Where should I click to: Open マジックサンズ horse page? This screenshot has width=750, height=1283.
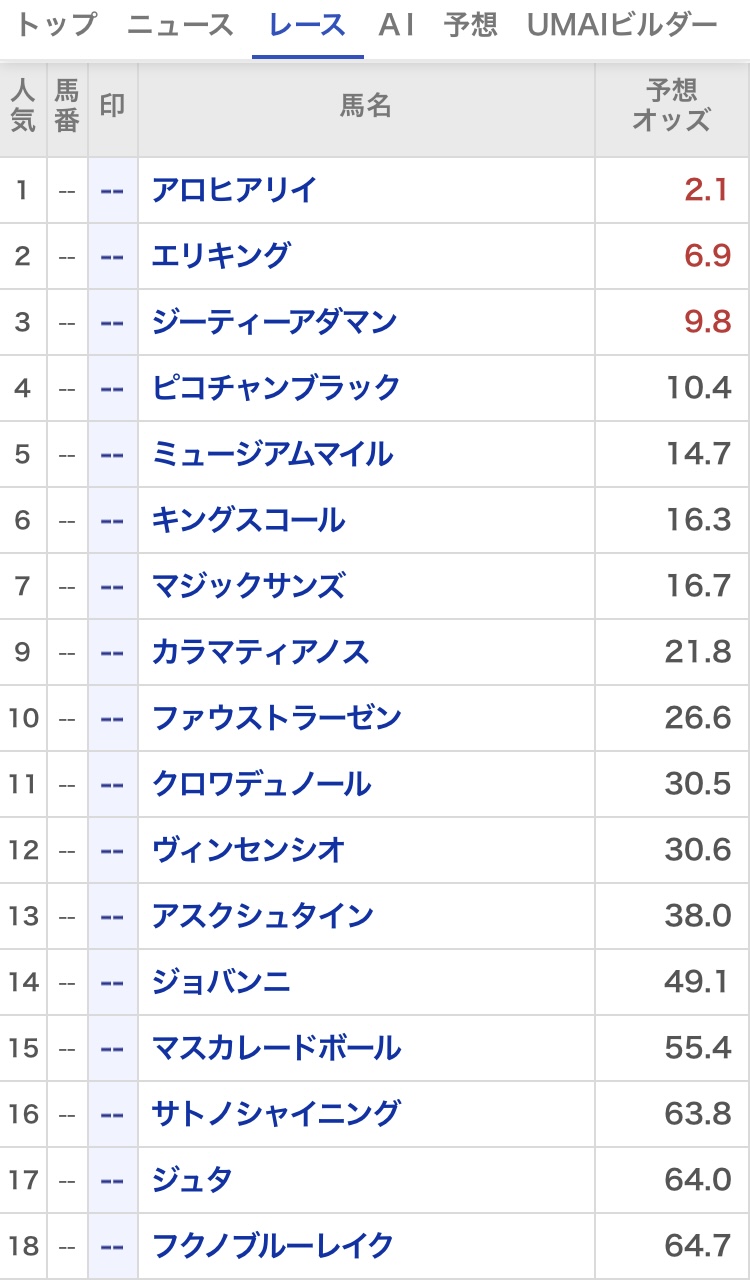click(248, 586)
